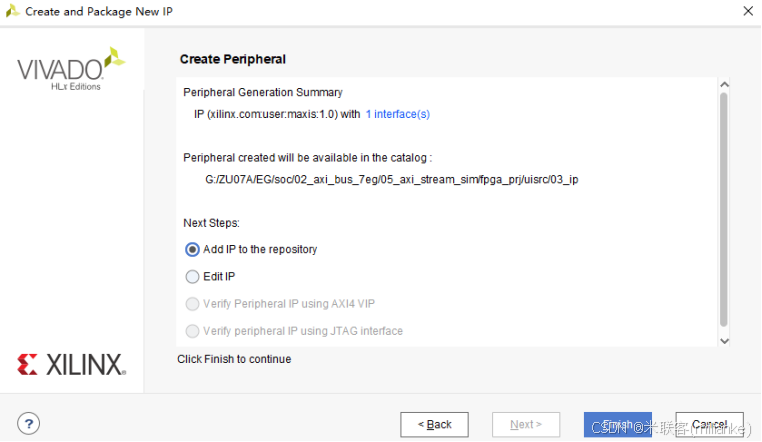
Task: Click the scrollbar up arrow
Action: pos(725,85)
